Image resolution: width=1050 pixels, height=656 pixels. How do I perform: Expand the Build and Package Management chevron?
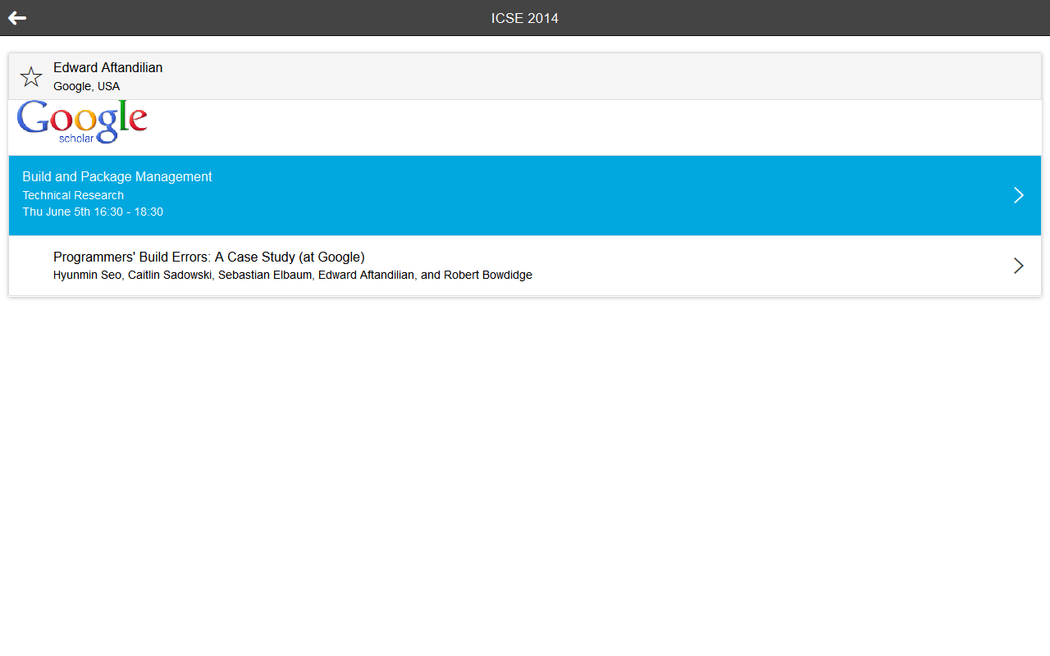click(x=1018, y=195)
